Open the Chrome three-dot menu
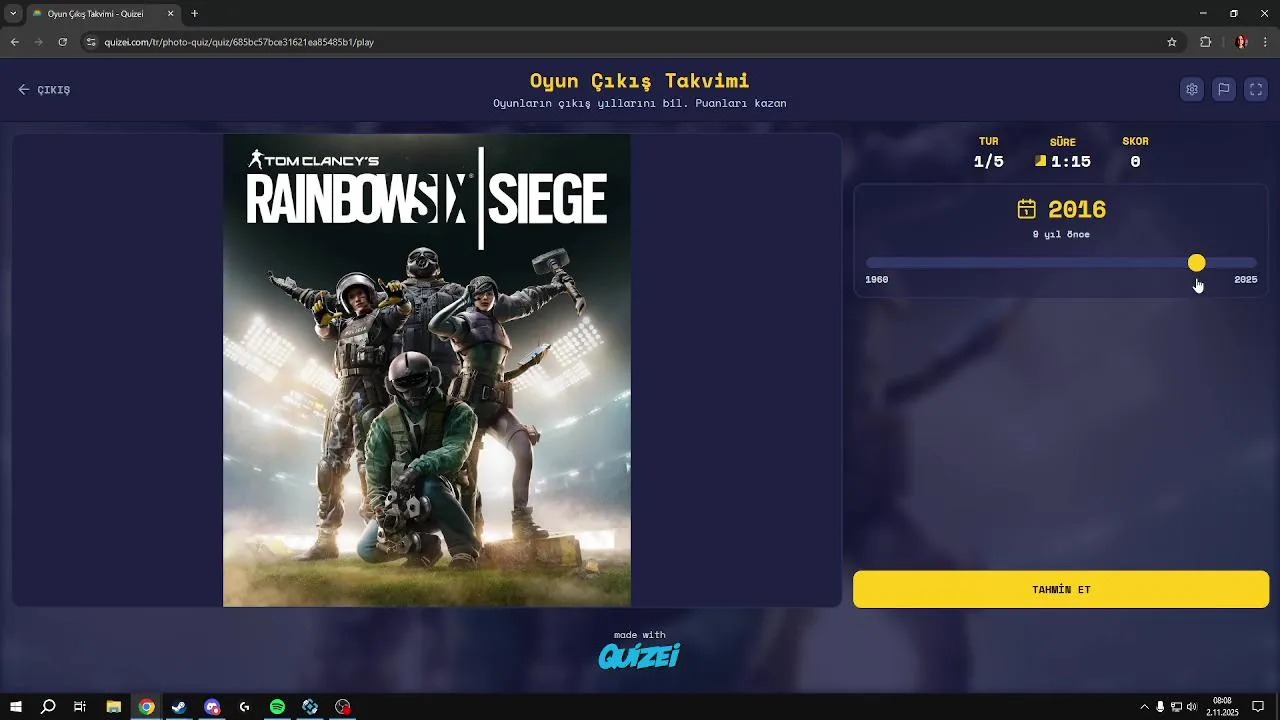The height and width of the screenshot is (720, 1280). [x=1265, y=42]
